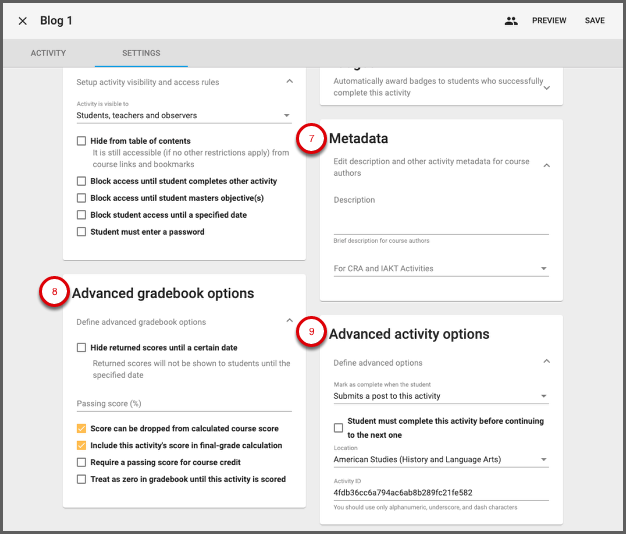Click the people/users icon in header
626x534 pixels.
(x=511, y=21)
